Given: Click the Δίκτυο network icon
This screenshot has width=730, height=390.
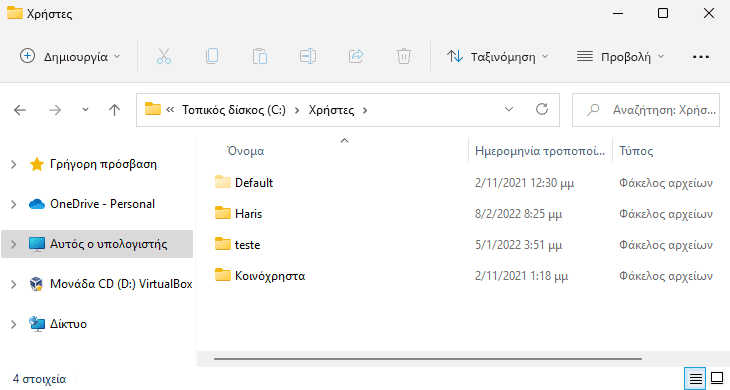Looking at the screenshot, I should tap(37, 323).
